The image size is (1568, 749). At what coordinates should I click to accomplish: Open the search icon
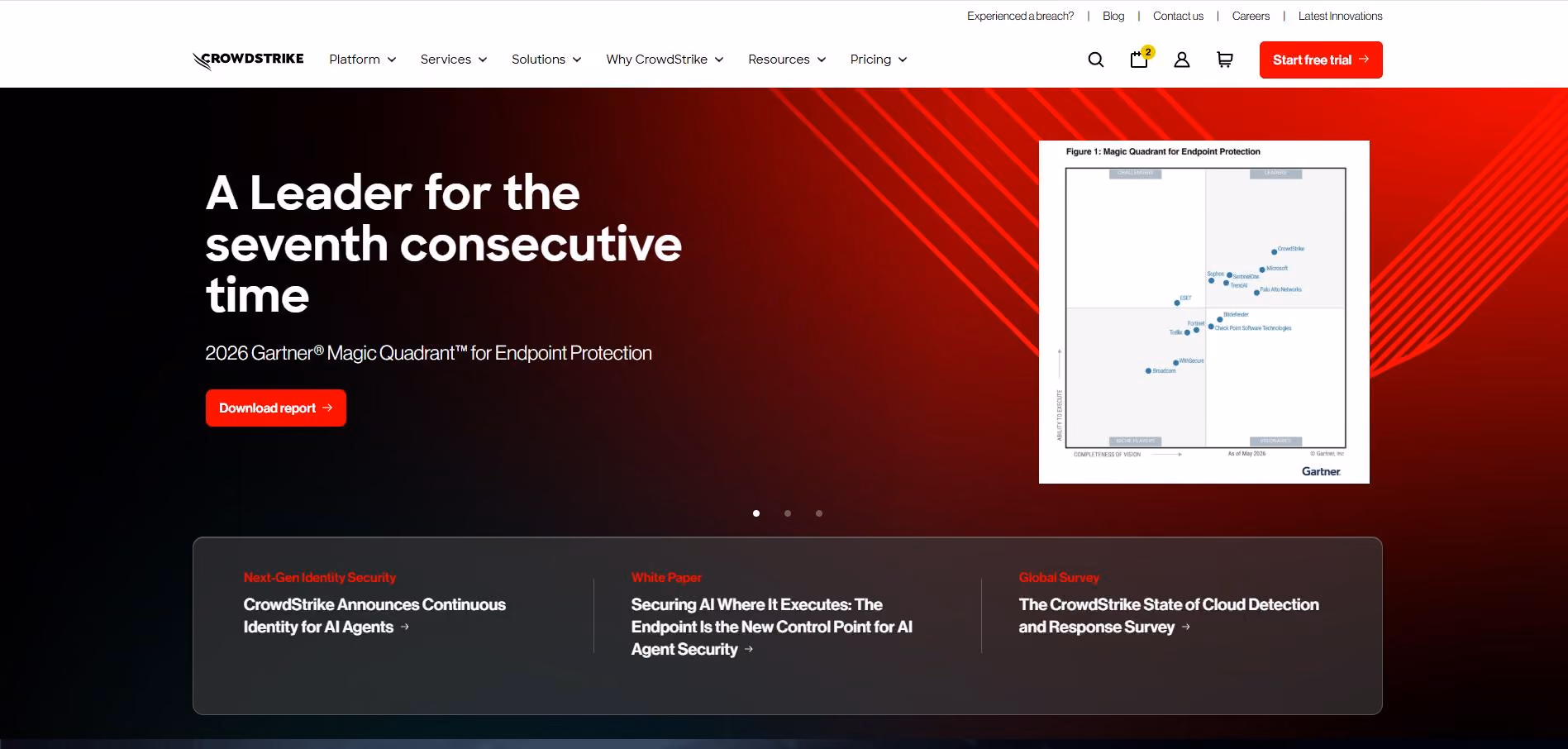tap(1096, 60)
